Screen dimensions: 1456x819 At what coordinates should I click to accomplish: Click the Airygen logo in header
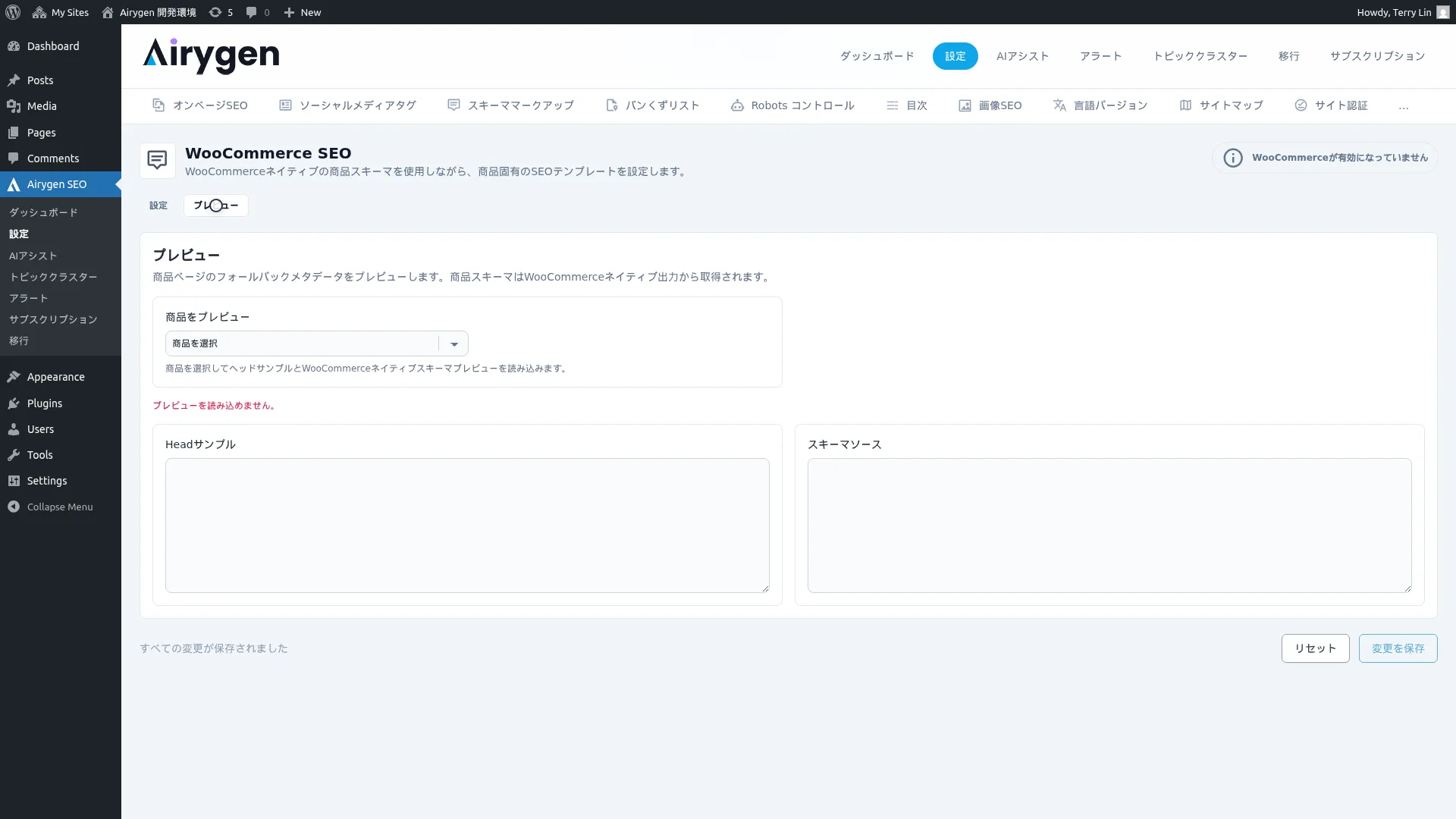(211, 55)
